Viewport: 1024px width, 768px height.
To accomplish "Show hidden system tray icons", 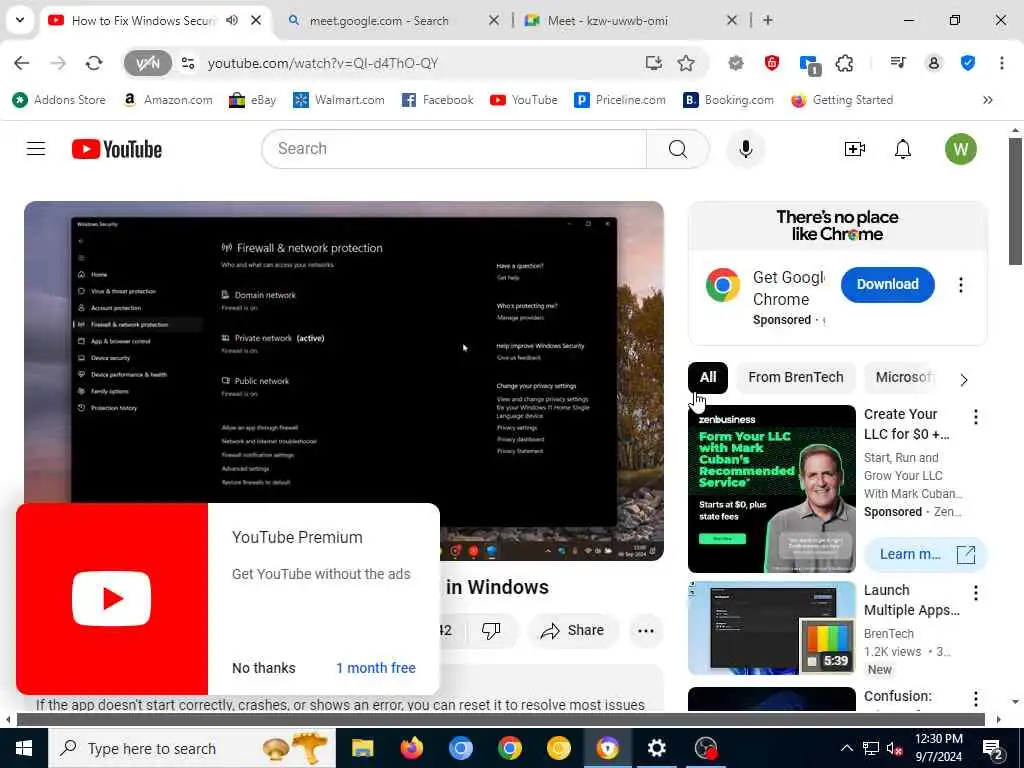I will coord(846,748).
